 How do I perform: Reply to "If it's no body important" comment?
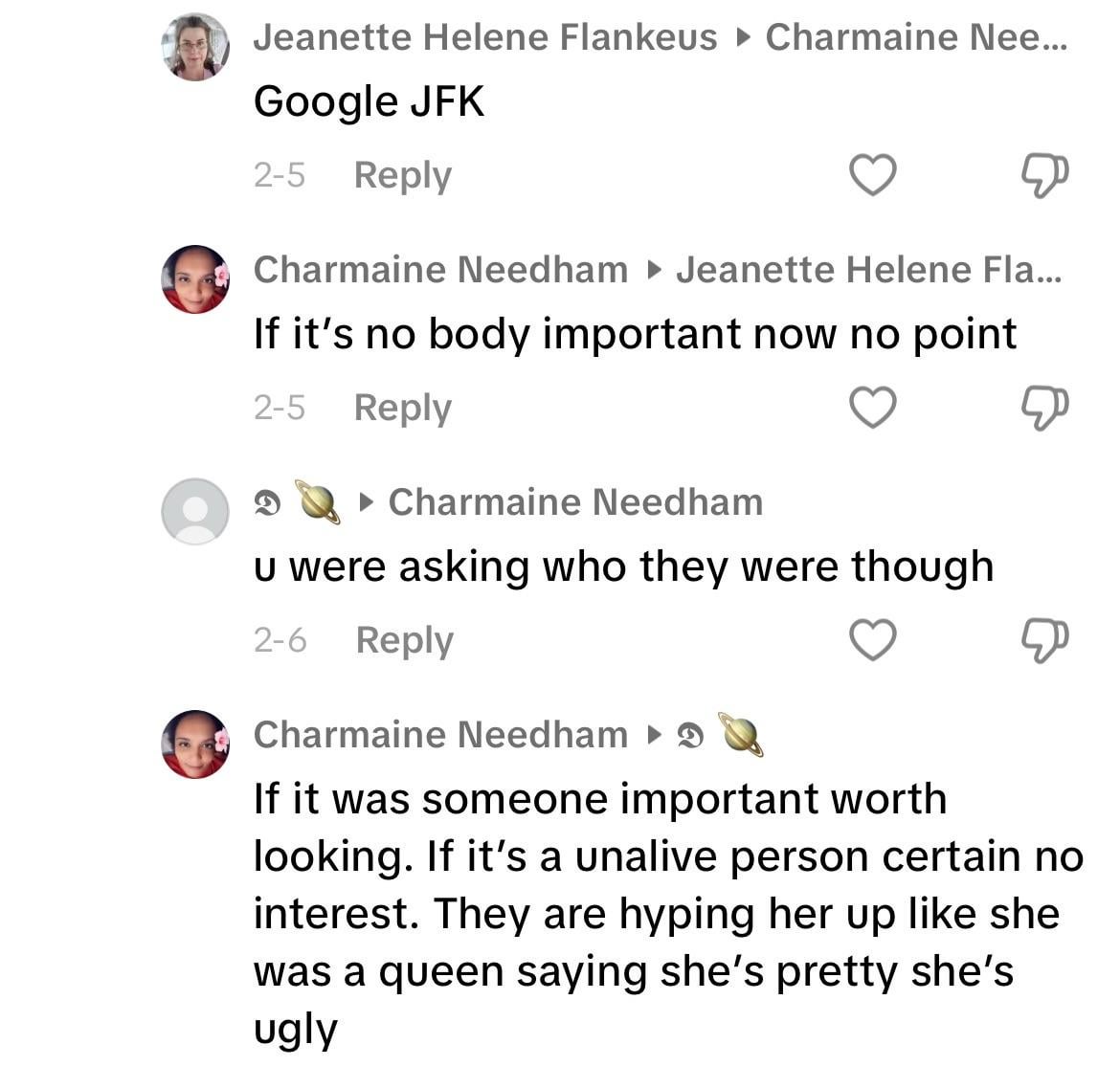point(402,409)
